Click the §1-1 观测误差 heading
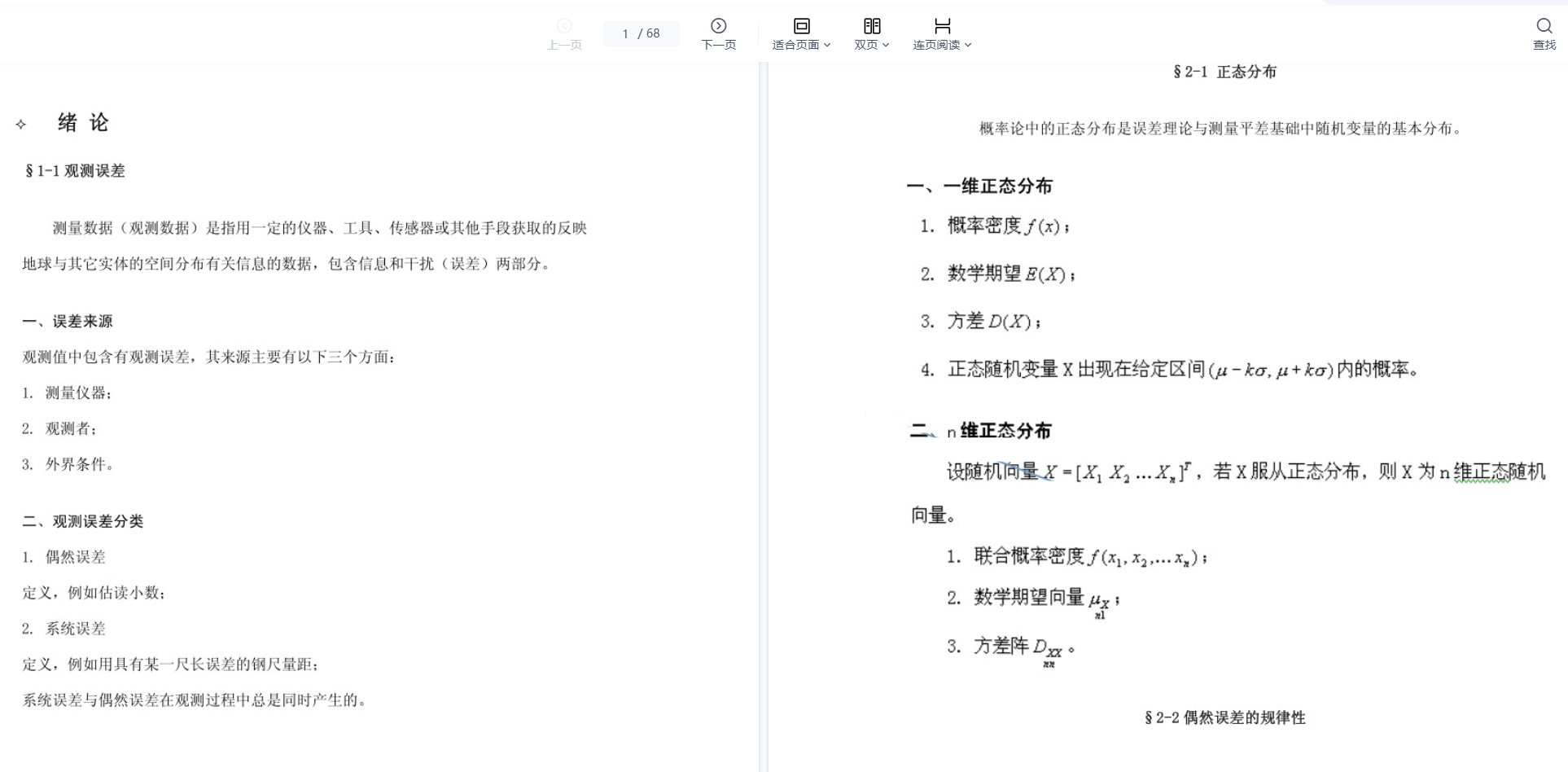 point(75,171)
